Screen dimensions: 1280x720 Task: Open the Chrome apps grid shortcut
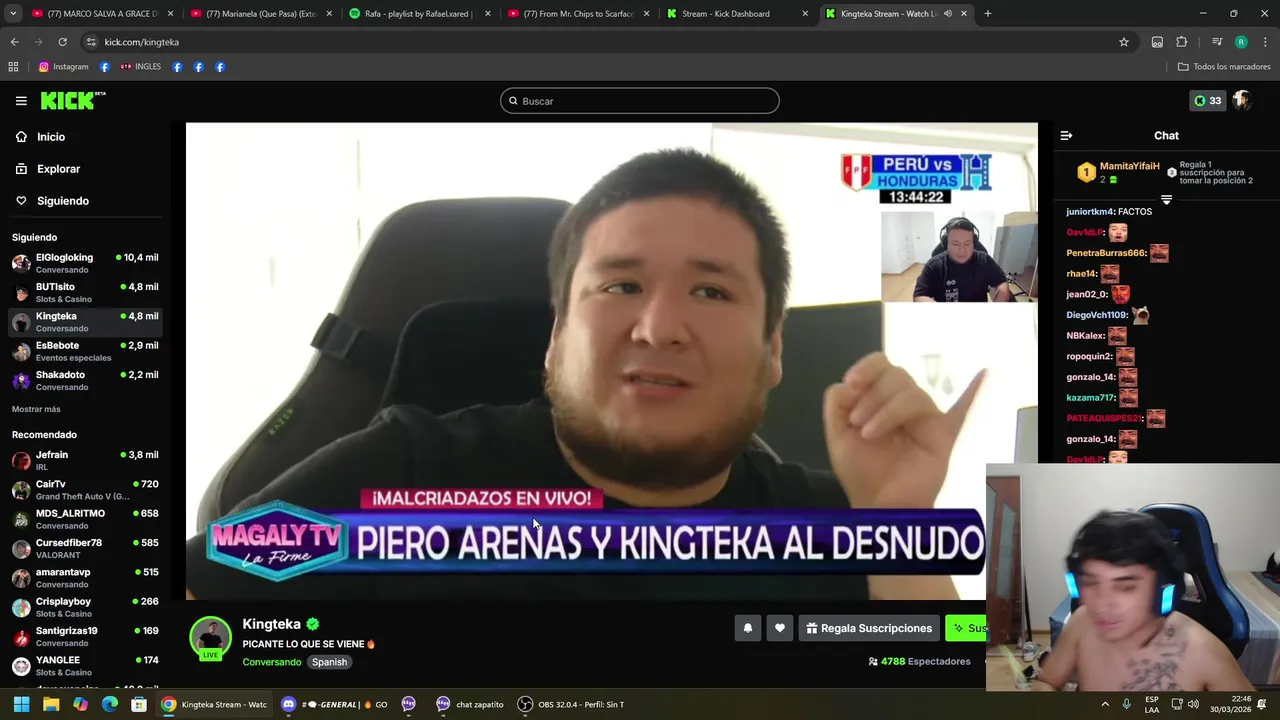(13, 67)
